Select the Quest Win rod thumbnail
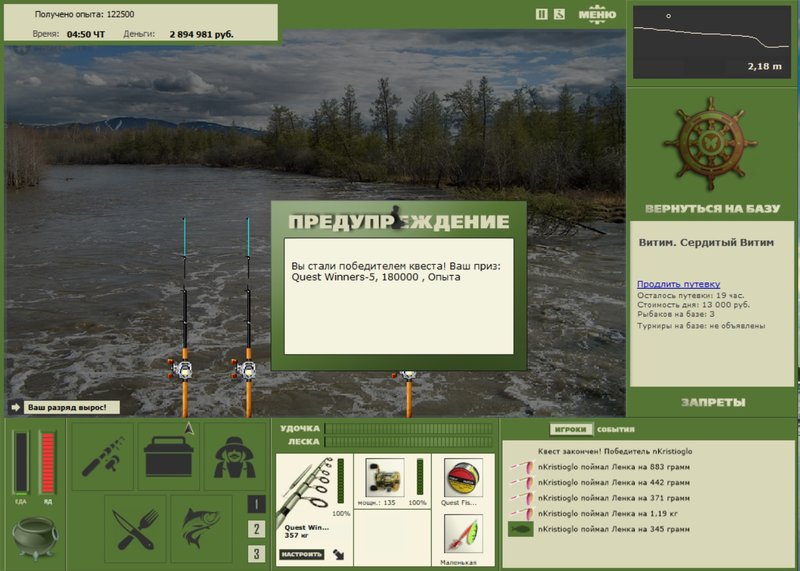The height and width of the screenshot is (571, 800). [304, 490]
